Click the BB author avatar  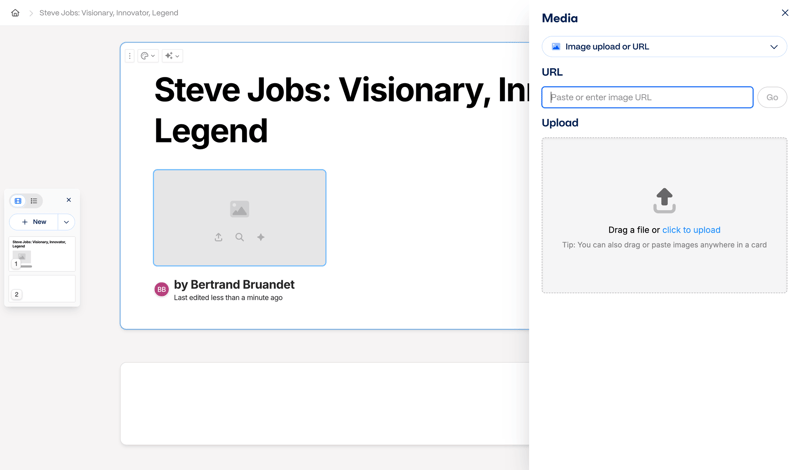pos(161,289)
